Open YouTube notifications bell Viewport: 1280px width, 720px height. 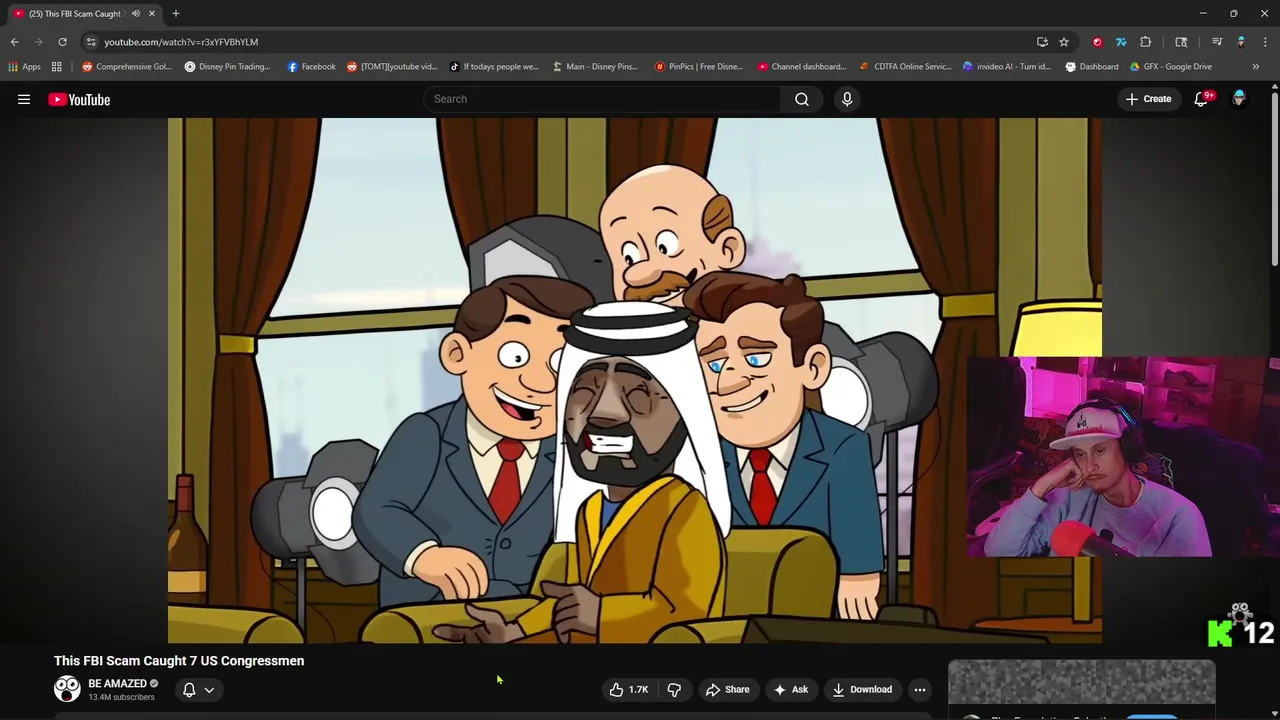pos(1201,99)
